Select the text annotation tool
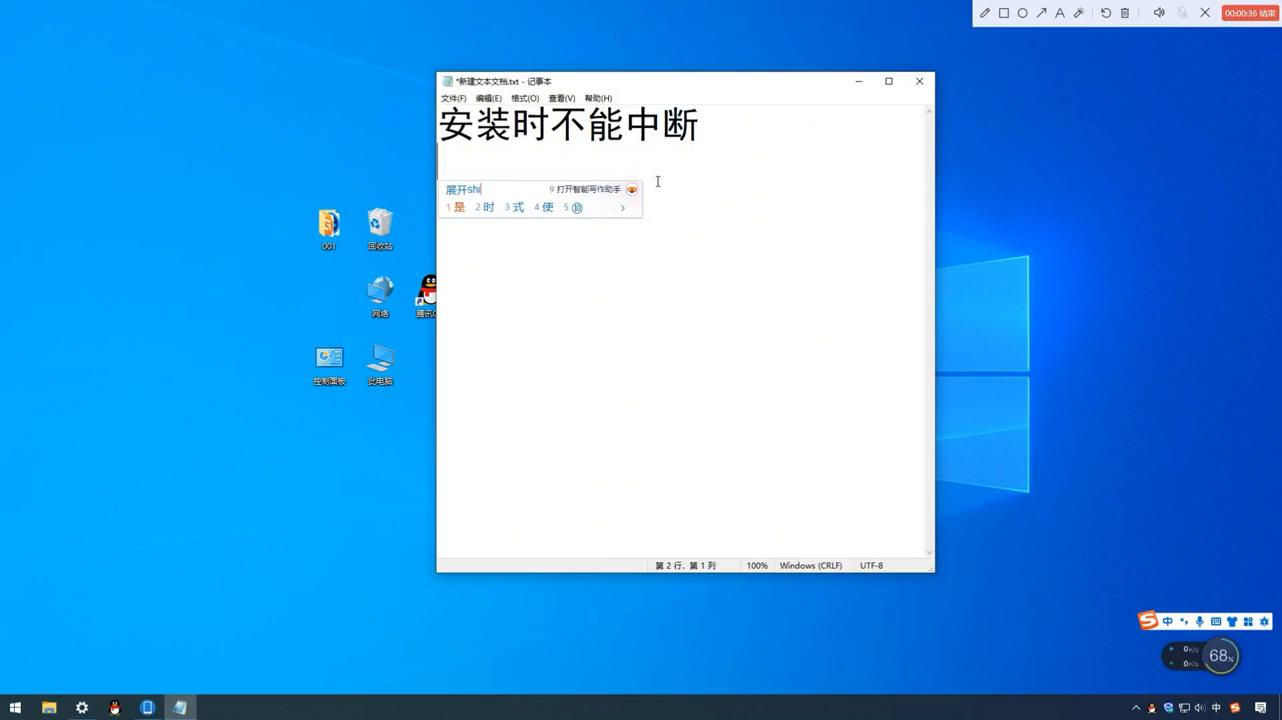The height and width of the screenshot is (720, 1282). click(x=1060, y=13)
